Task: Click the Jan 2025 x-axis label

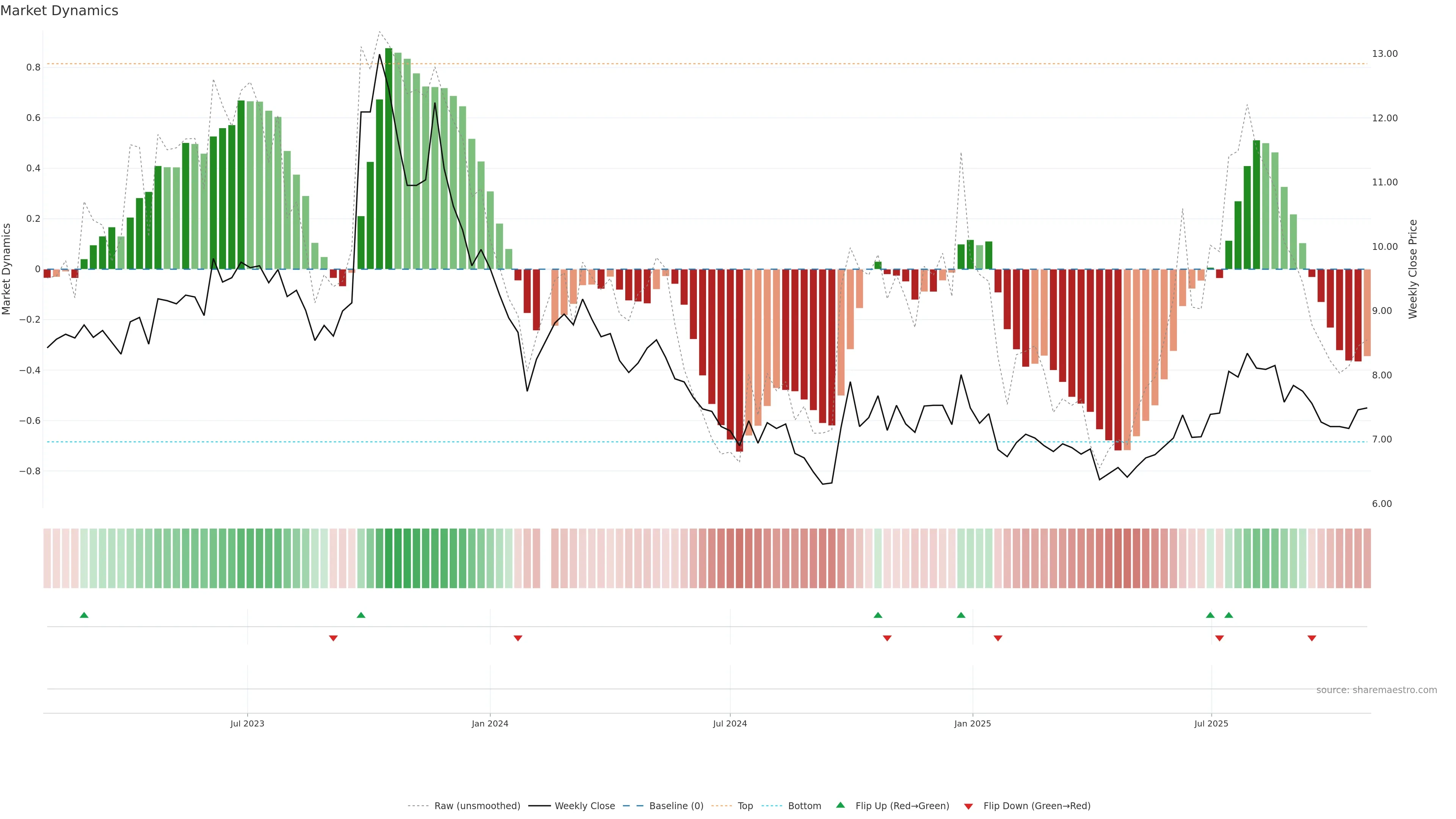Action: coord(972,723)
